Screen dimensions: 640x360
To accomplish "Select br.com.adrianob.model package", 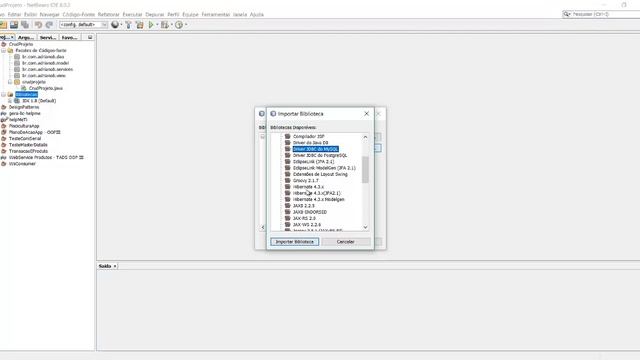I will click(45, 63).
